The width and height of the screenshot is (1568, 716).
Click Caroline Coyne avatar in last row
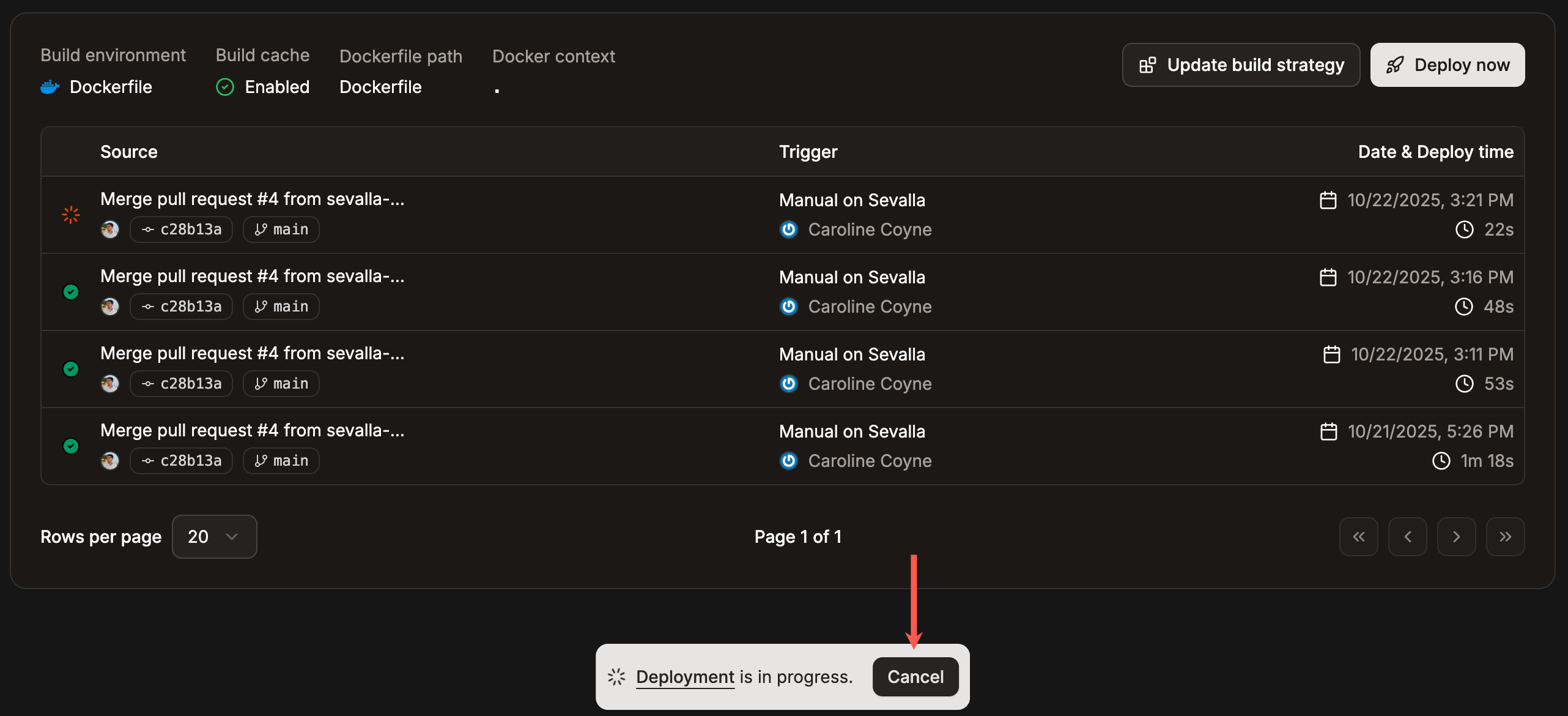pos(789,461)
